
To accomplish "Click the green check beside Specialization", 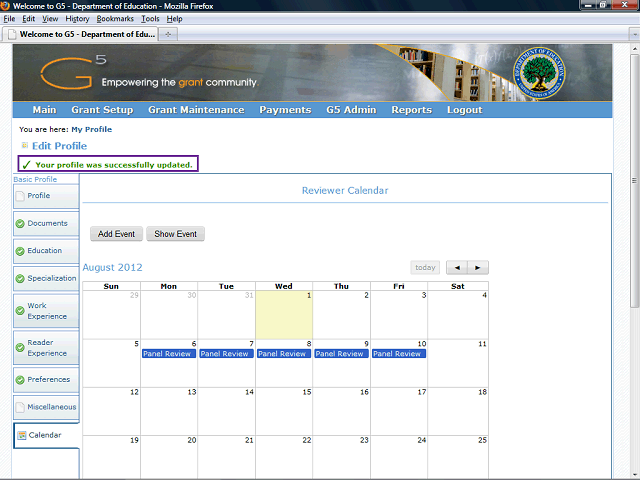I will [x=20, y=279].
